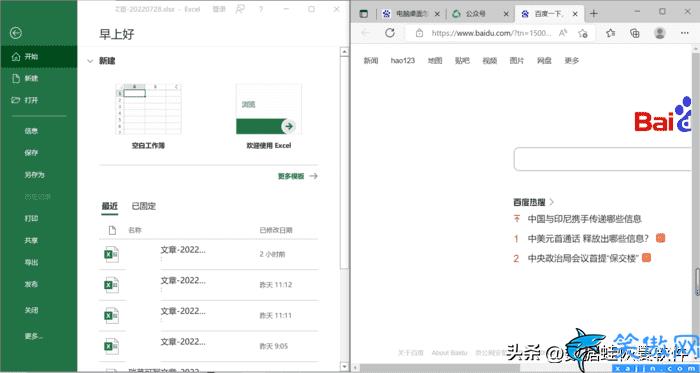The image size is (700, 373).
Task: Click Excel file icon of the 昨天 11:12 row
Action: point(111,285)
